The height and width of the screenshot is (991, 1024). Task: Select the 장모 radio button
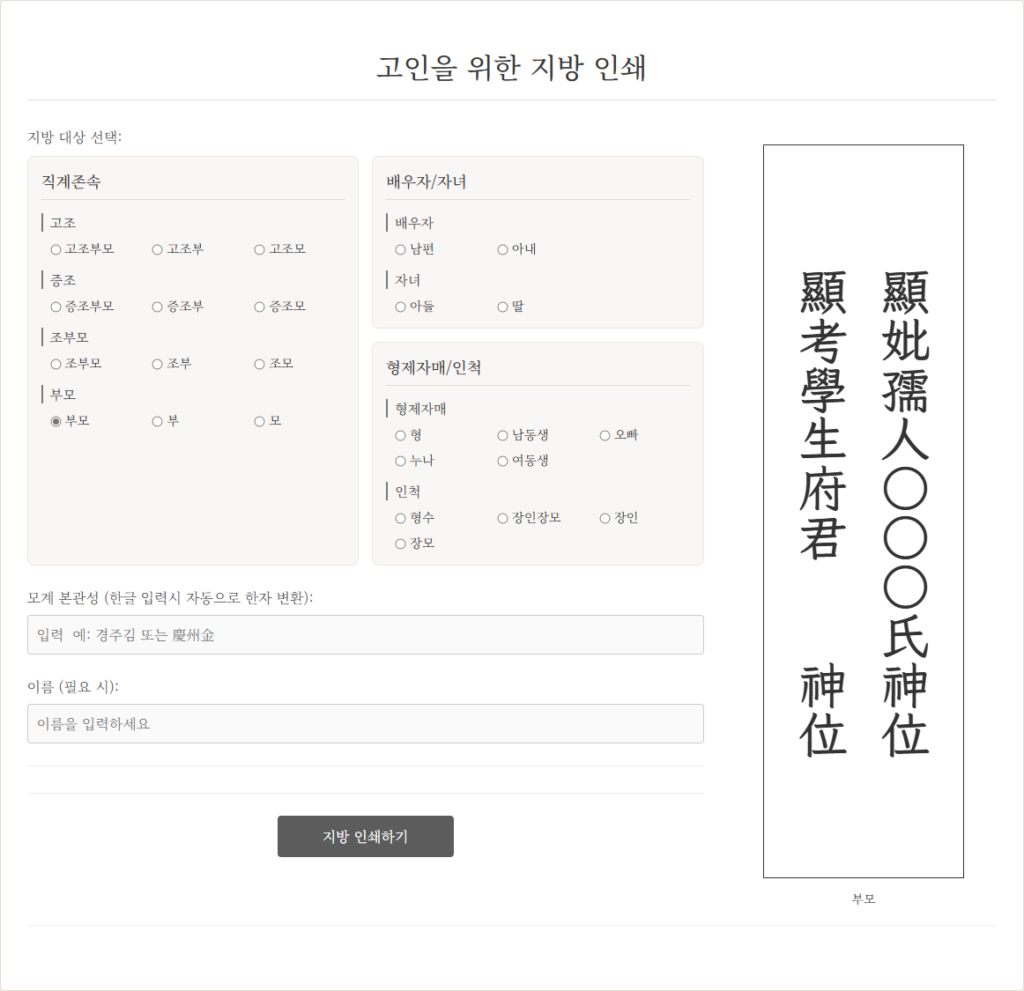pyautogui.click(x=401, y=542)
